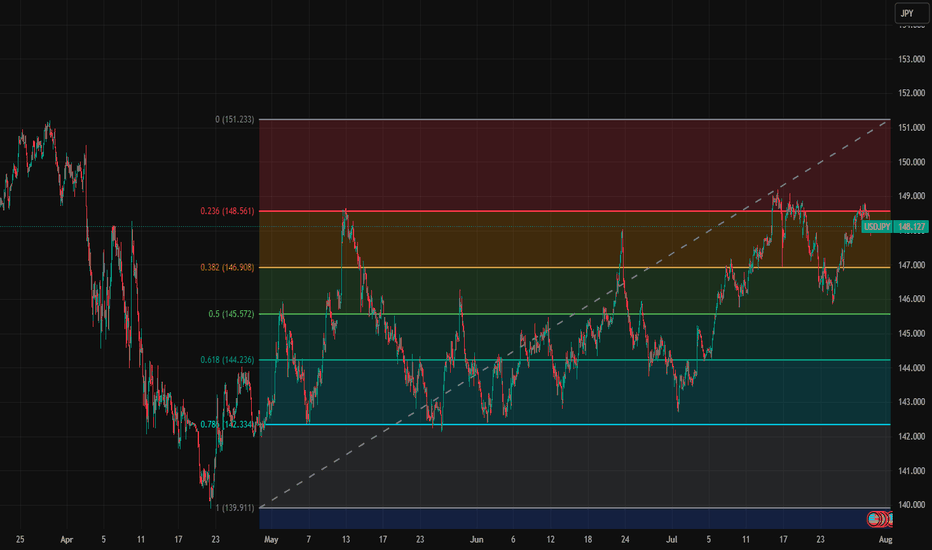Click the 24 date label on time axis

coord(625,539)
